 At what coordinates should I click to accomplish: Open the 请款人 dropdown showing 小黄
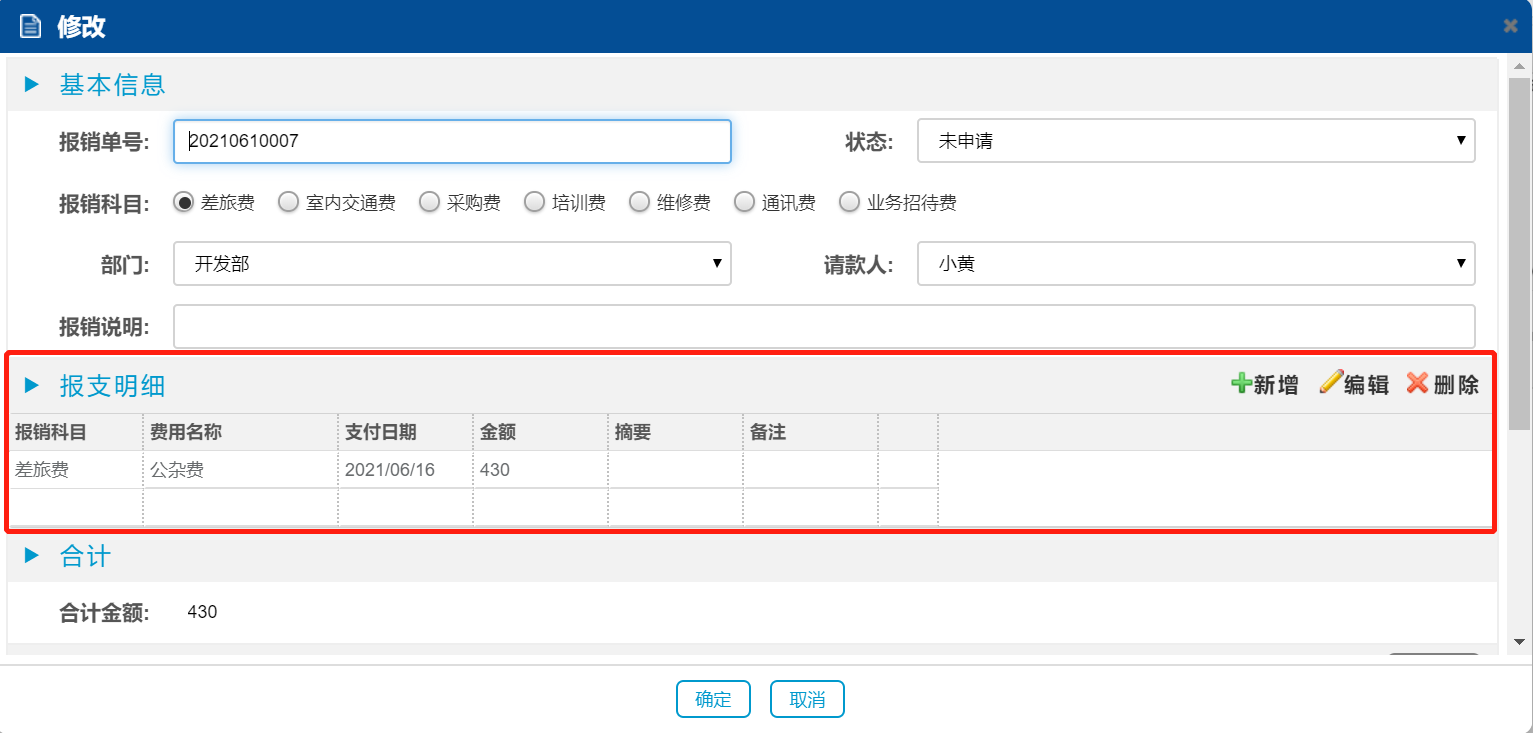(x=1195, y=264)
